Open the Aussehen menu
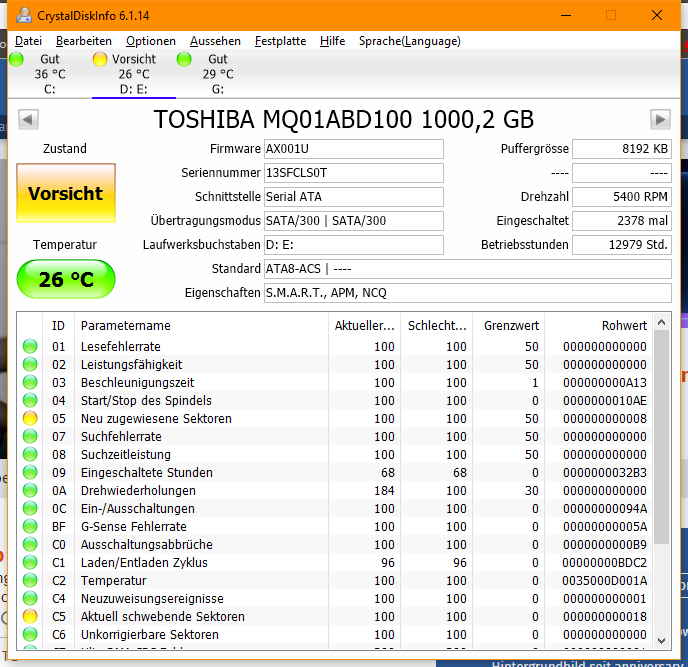 [x=215, y=41]
